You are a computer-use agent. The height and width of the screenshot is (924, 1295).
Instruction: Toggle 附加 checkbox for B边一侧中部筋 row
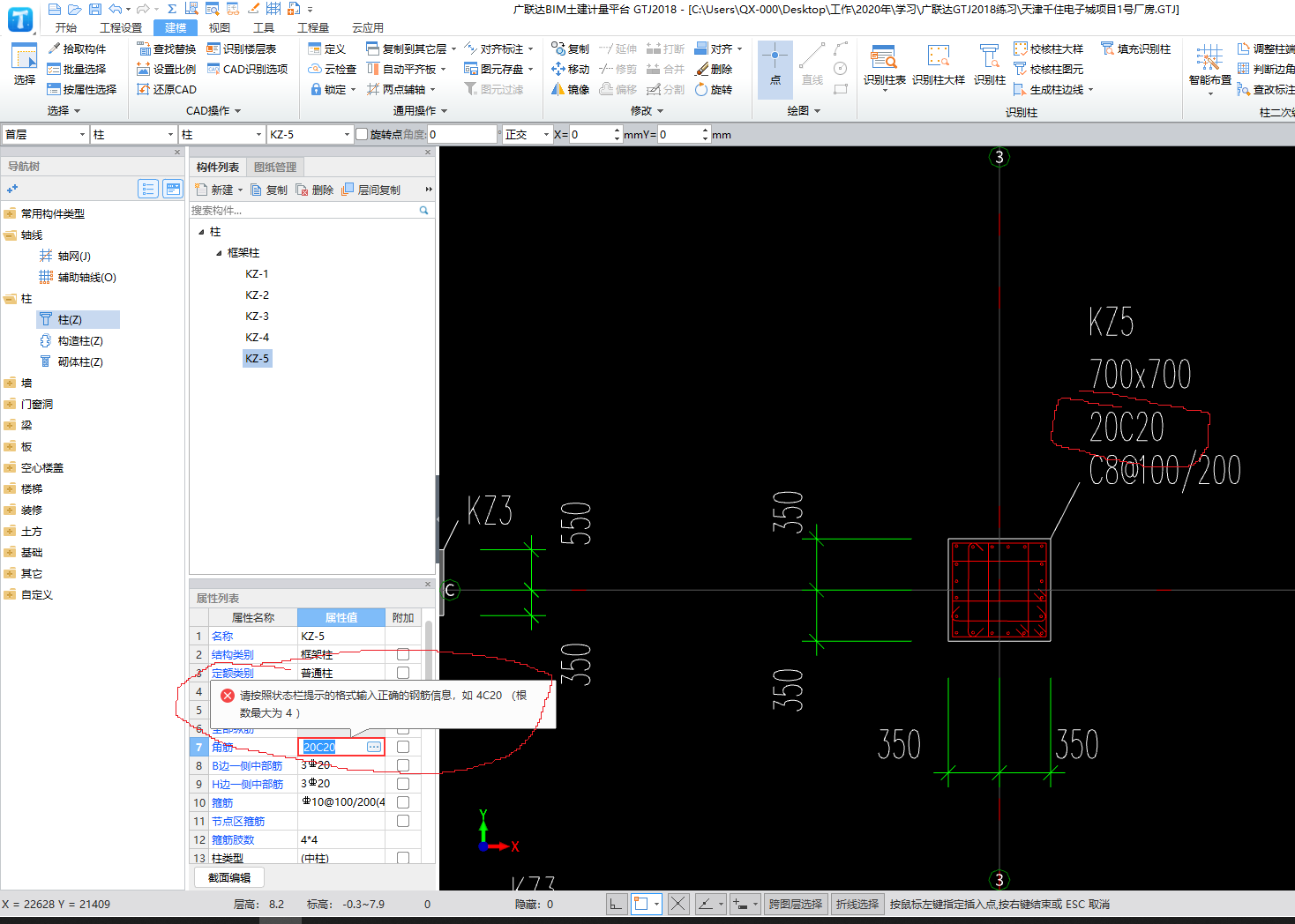coord(403,765)
